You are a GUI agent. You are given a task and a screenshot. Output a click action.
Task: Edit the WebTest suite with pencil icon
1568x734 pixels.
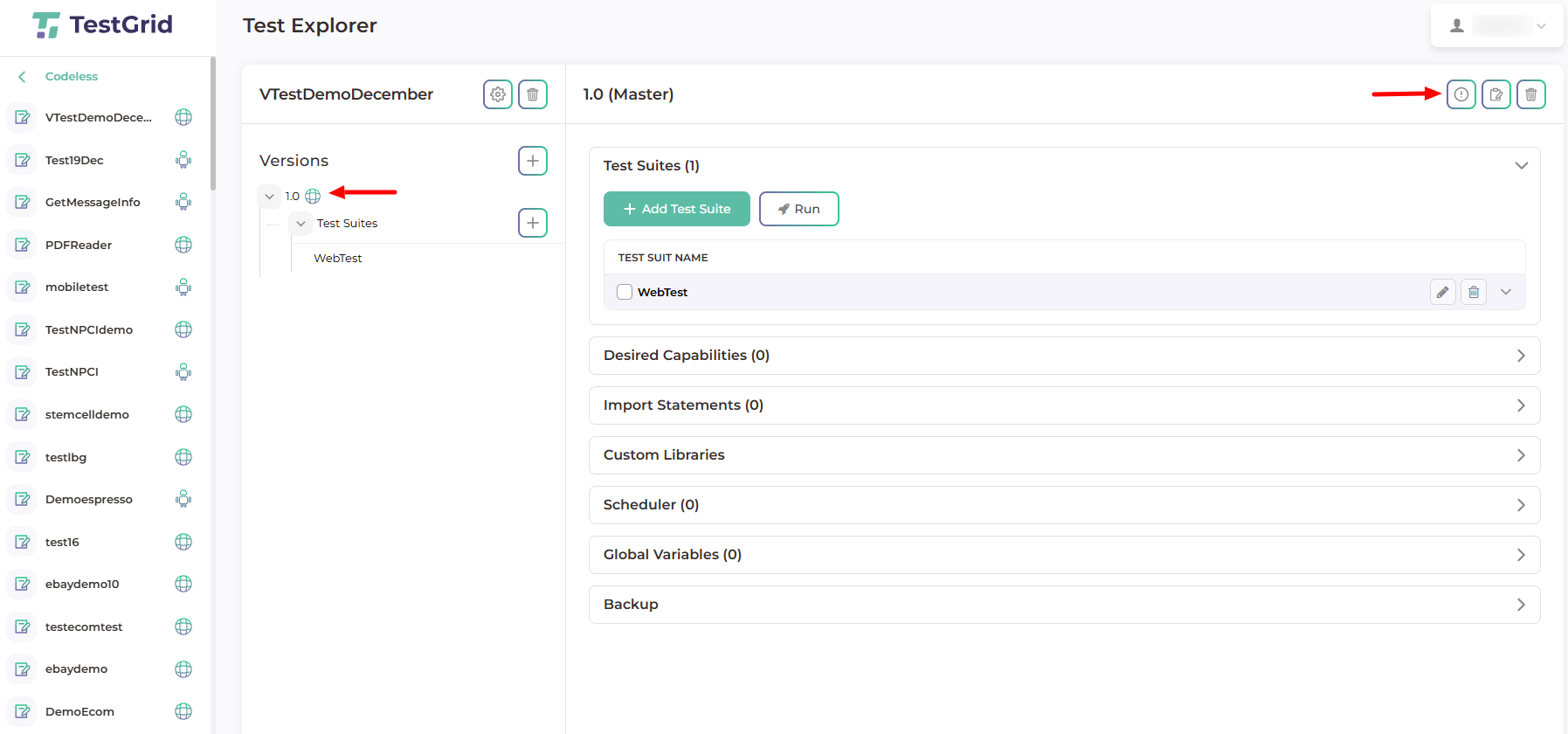pos(1442,292)
